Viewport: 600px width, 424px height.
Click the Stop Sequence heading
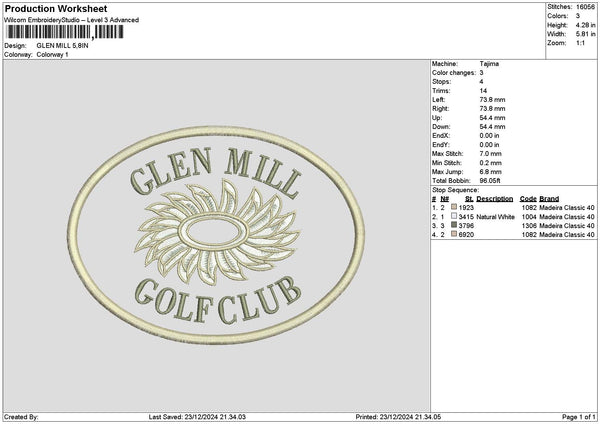[455, 190]
